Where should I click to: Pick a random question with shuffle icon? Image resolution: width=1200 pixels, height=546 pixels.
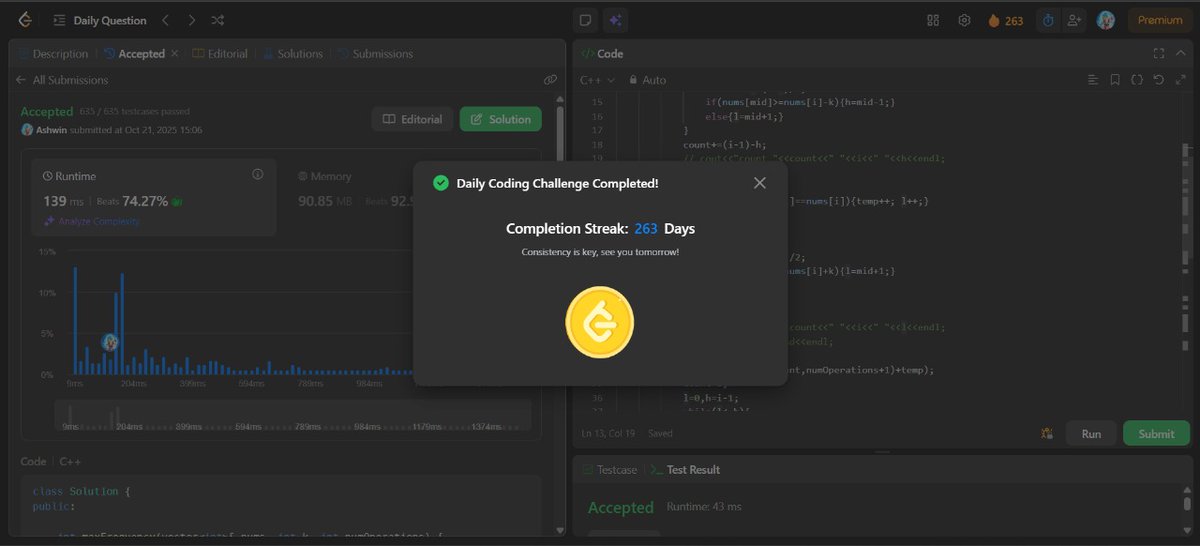(x=218, y=20)
